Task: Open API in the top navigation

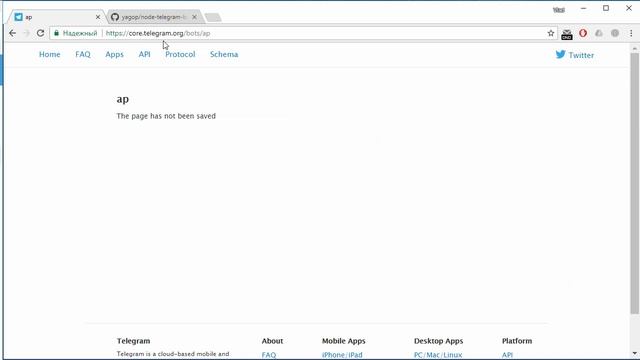Action: point(144,54)
